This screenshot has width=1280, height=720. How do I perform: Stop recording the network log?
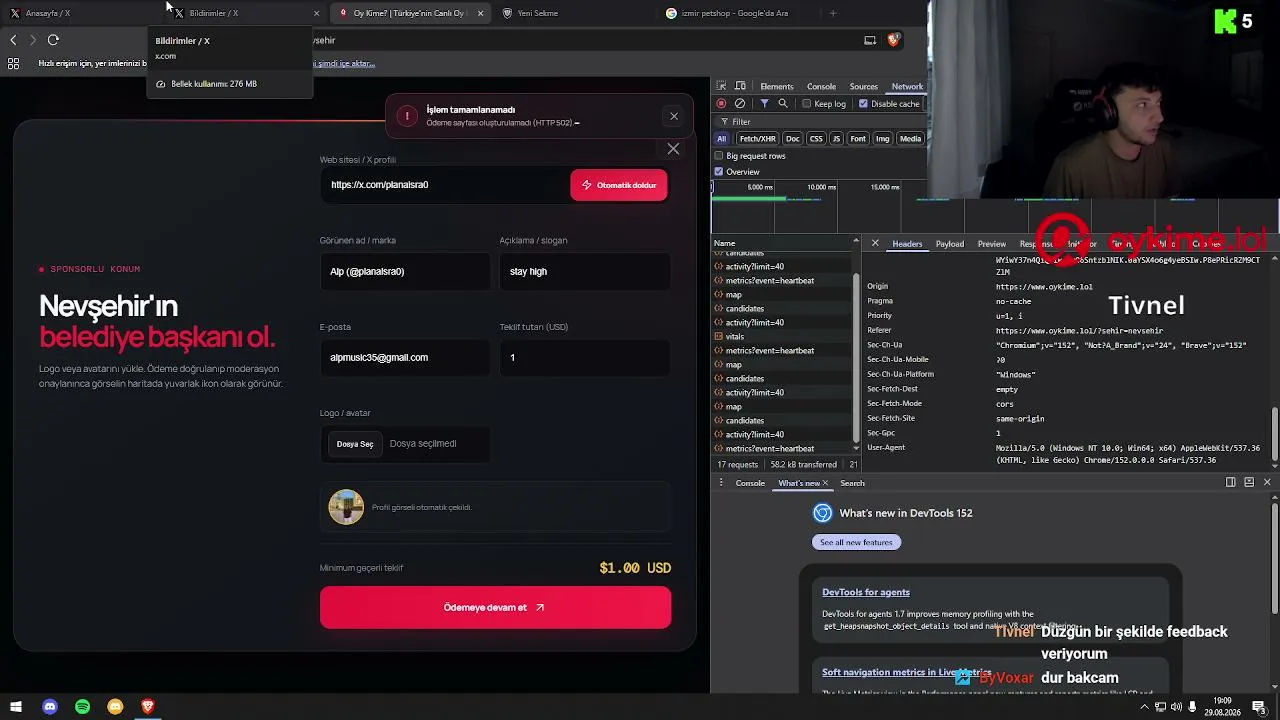[x=721, y=104]
